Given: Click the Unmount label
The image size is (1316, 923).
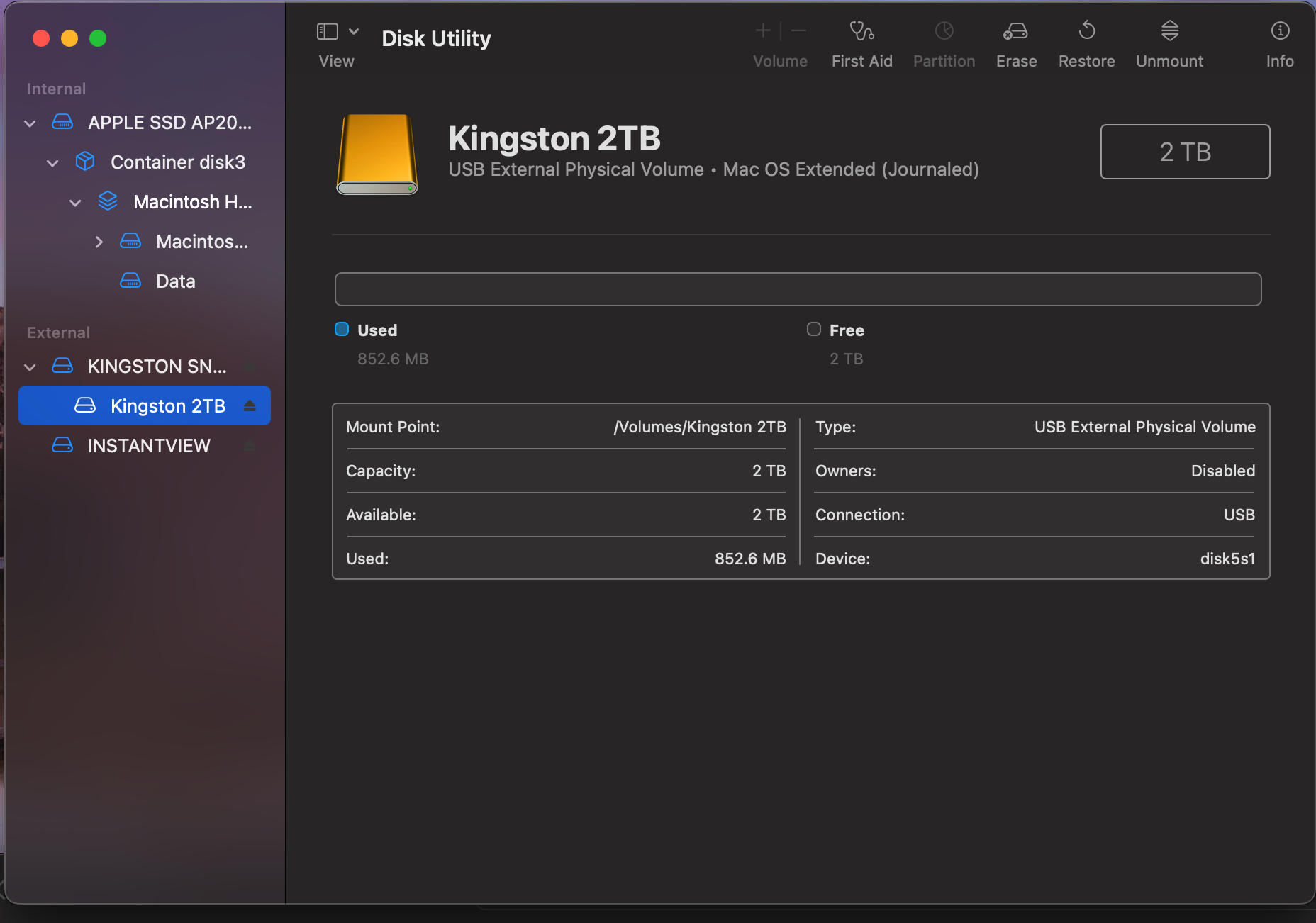Looking at the screenshot, I should pyautogui.click(x=1169, y=61).
